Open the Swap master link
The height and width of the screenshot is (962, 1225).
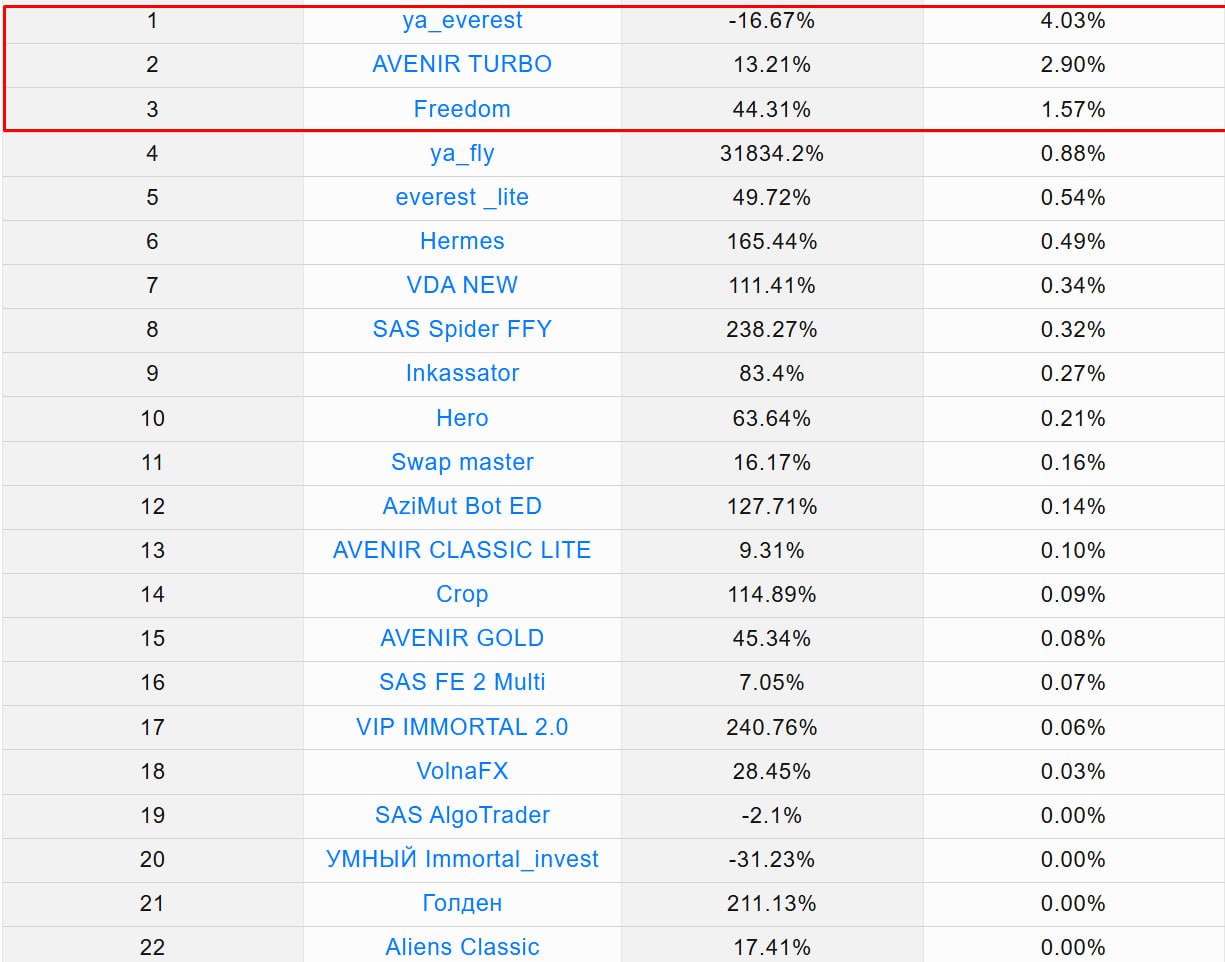tap(462, 462)
